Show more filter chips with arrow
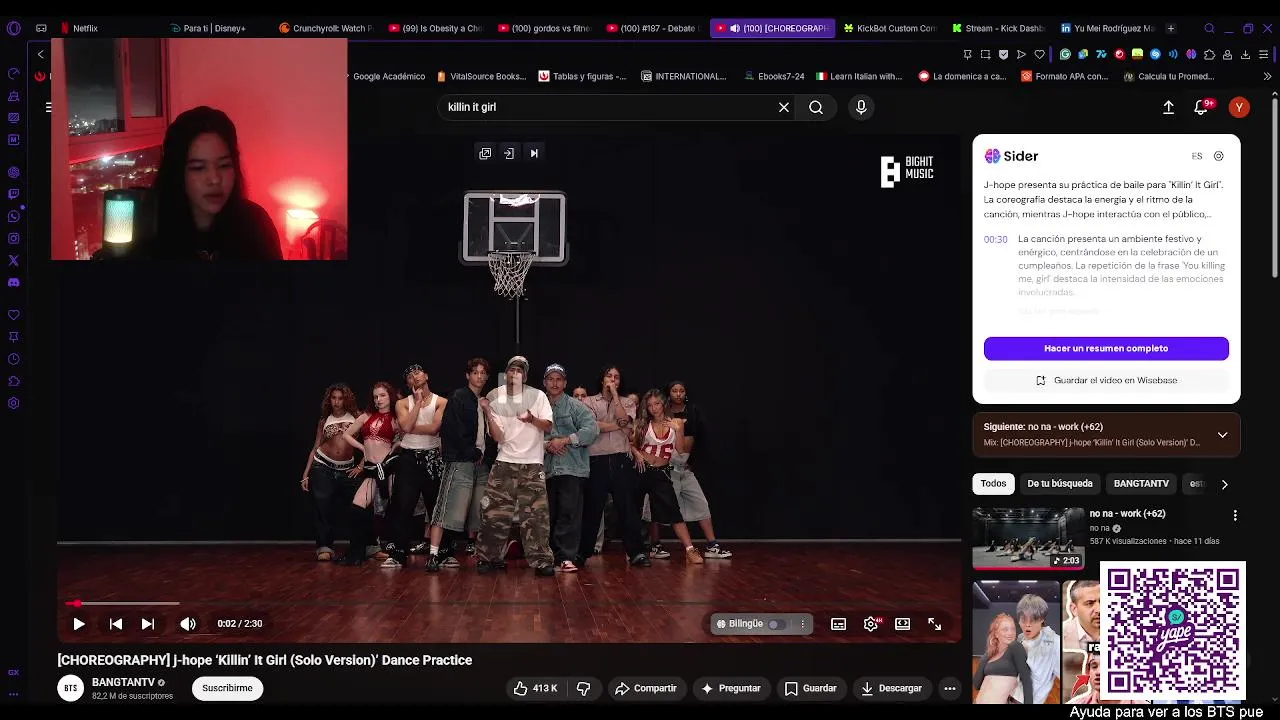The height and width of the screenshot is (720, 1280). click(x=1224, y=484)
